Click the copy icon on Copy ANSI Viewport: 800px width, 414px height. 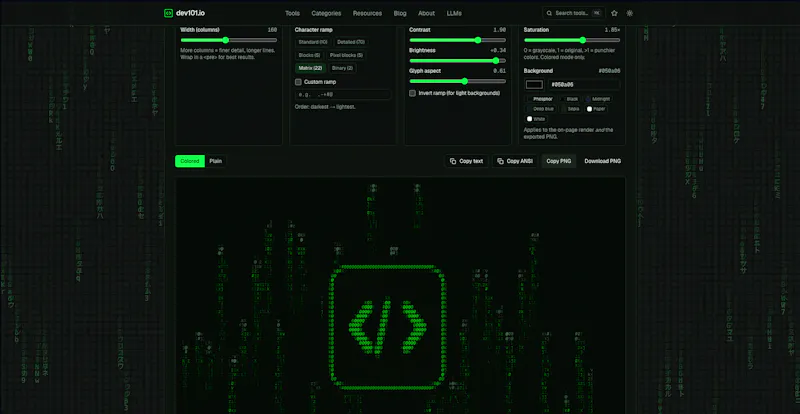coord(500,161)
